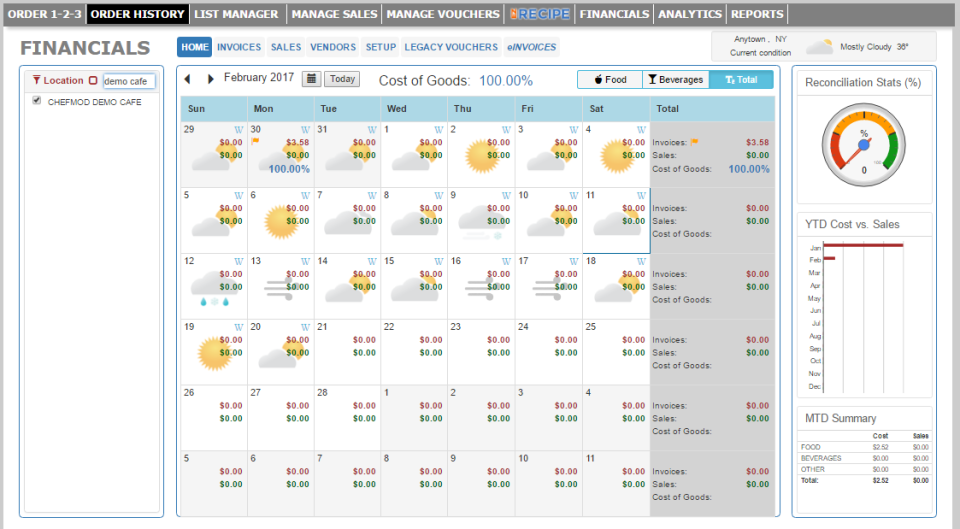Click the sun weather icon on Monday 6
This screenshot has width=960, height=529.
click(x=280, y=222)
